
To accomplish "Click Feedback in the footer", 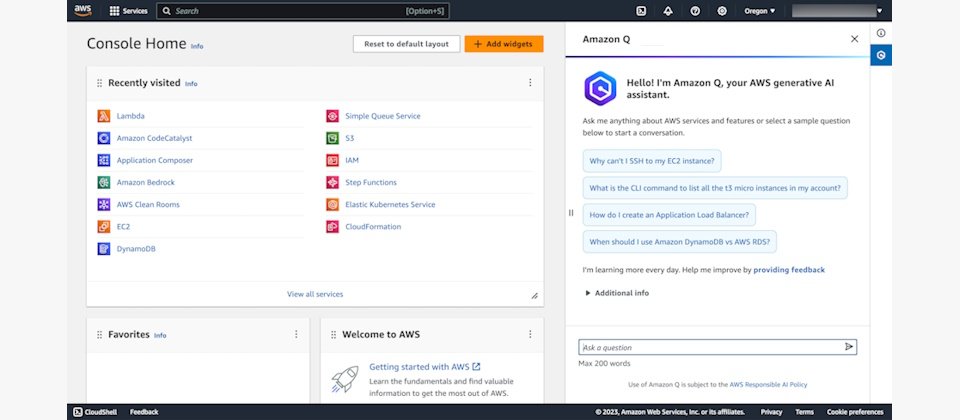I will coord(144,412).
